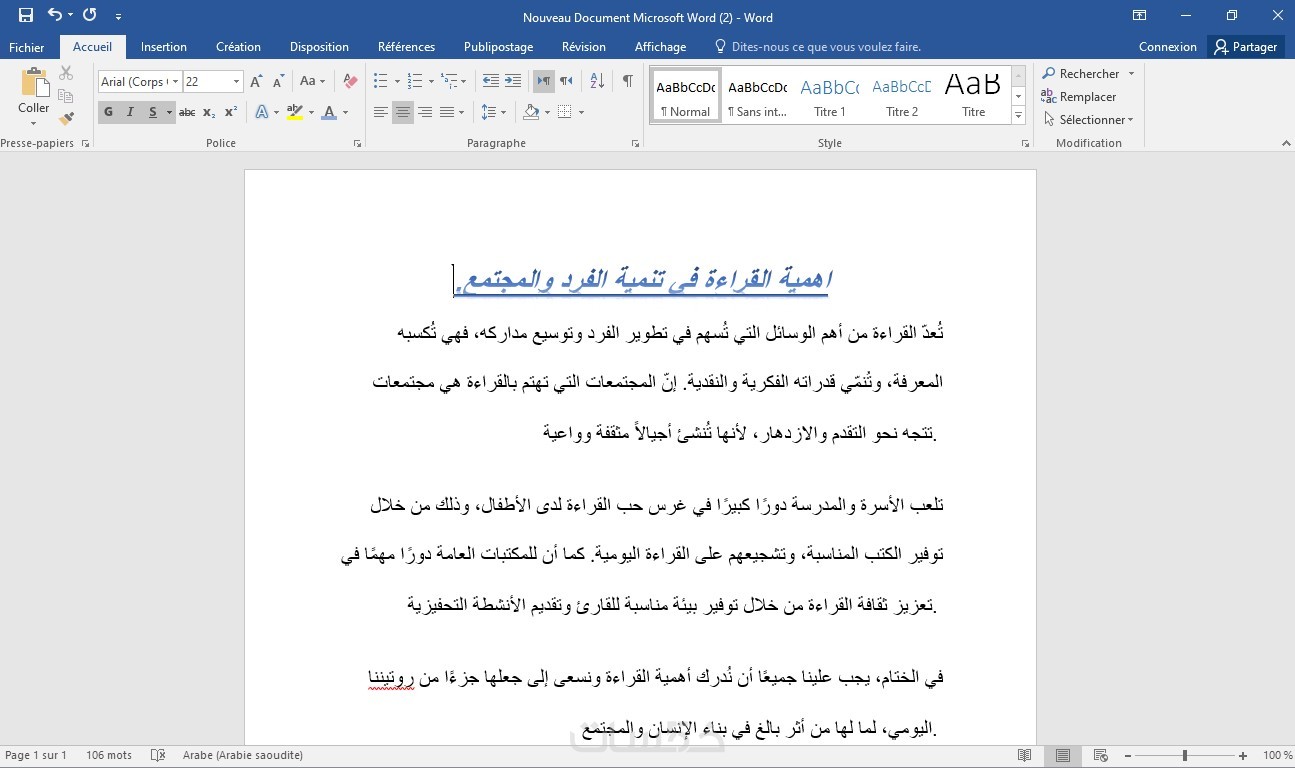
Task: Apply the text effects glowing A icon
Action: [262, 112]
